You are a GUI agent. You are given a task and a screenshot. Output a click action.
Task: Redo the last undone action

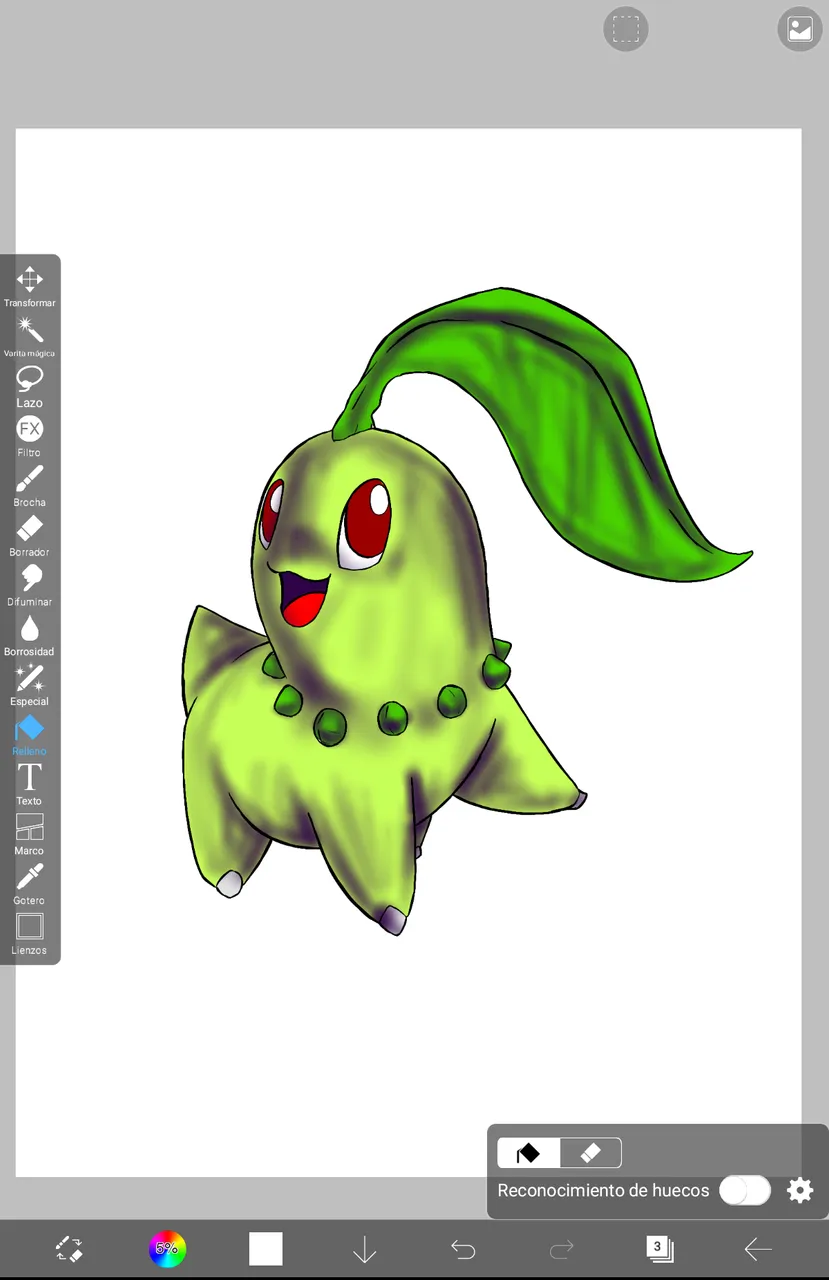pos(562,1248)
